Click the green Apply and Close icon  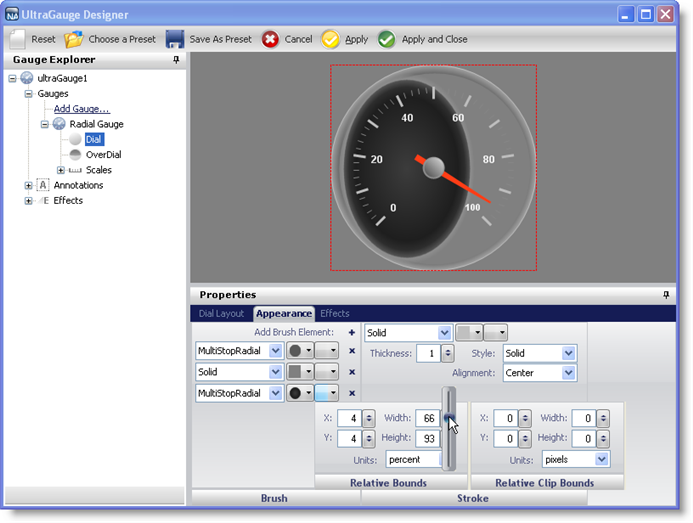[x=387, y=39]
